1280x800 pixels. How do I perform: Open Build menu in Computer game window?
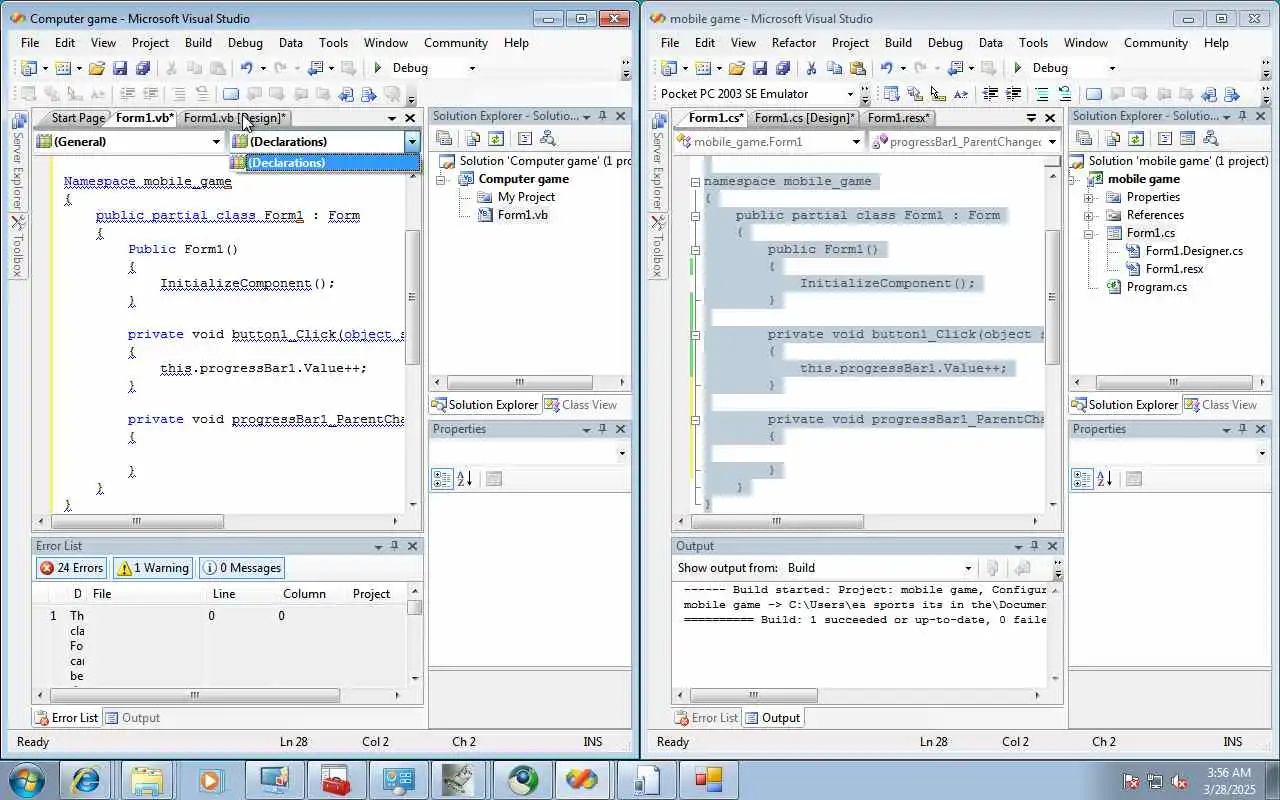[x=198, y=43]
